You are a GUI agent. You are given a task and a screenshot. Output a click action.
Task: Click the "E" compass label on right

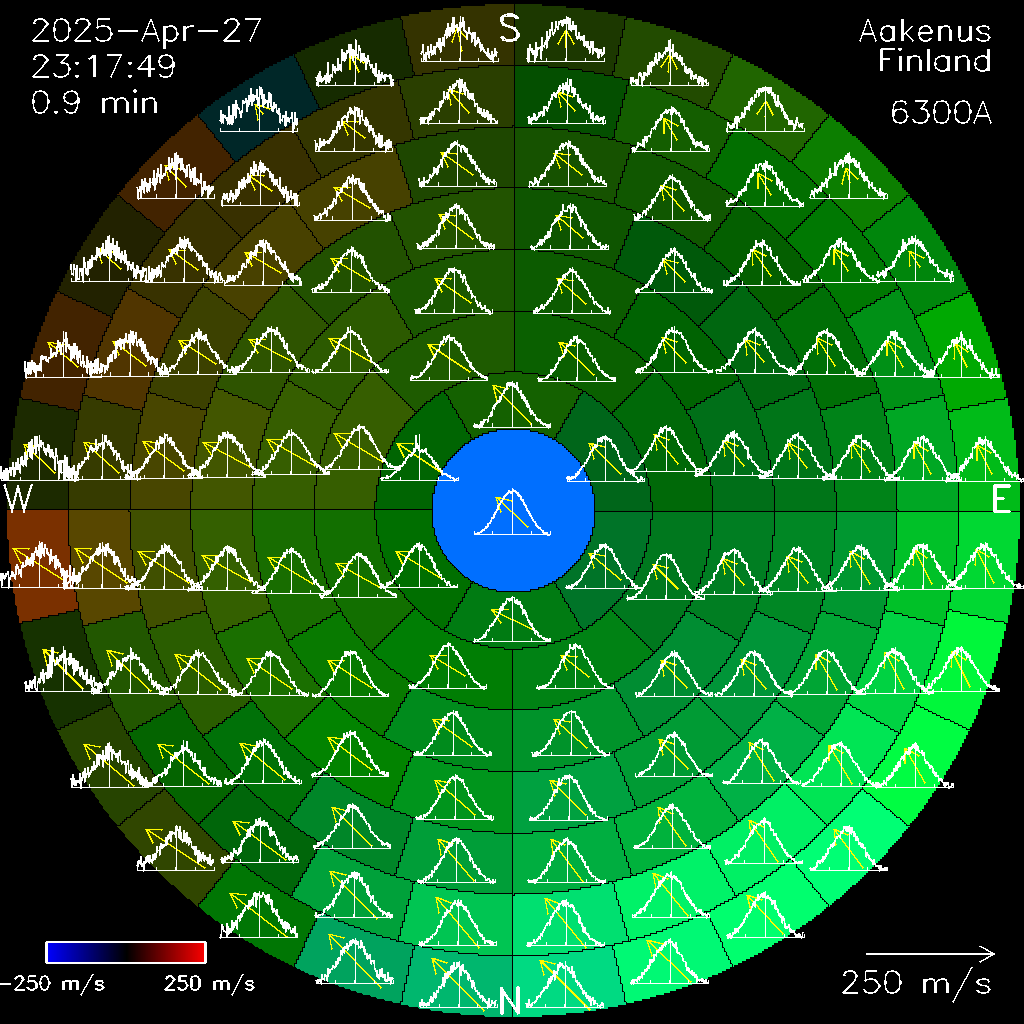pos(1001,502)
